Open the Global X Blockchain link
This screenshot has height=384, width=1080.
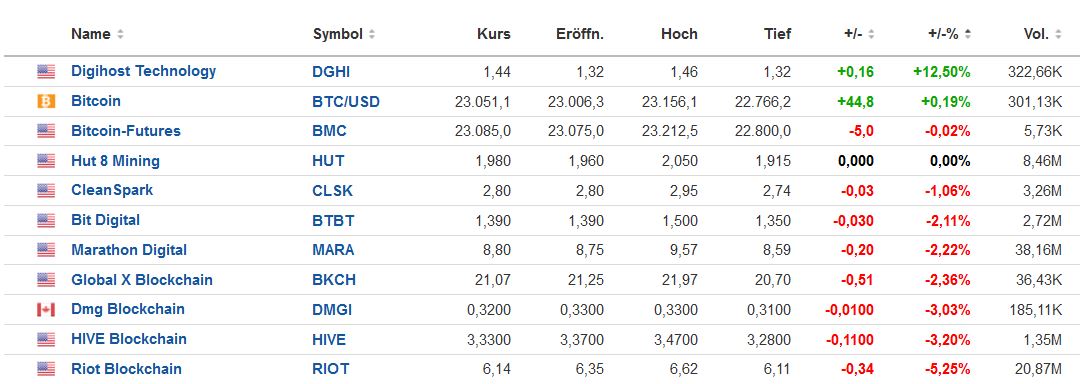(141, 280)
